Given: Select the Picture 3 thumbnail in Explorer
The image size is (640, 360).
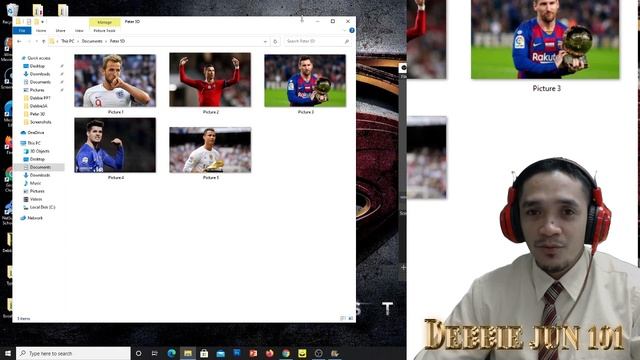Looking at the screenshot, I should [305, 81].
